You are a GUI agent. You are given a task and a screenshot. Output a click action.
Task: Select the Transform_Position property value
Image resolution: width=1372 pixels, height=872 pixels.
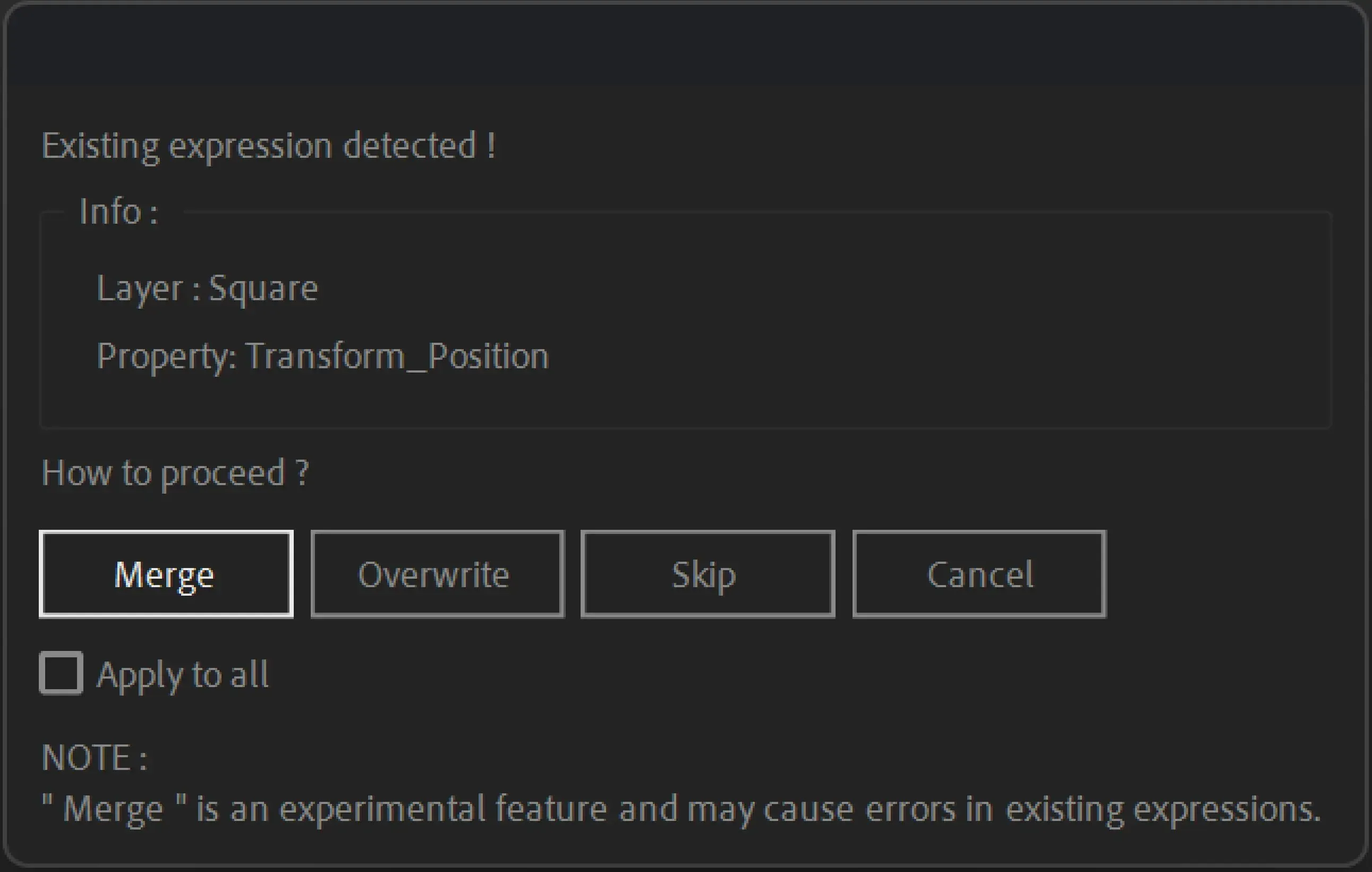398,357
